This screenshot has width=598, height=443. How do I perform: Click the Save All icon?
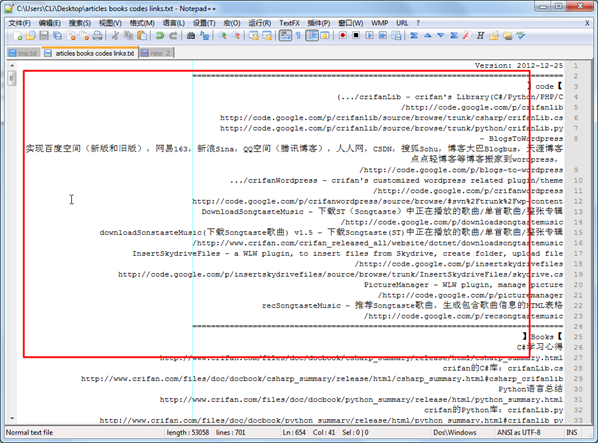point(57,36)
